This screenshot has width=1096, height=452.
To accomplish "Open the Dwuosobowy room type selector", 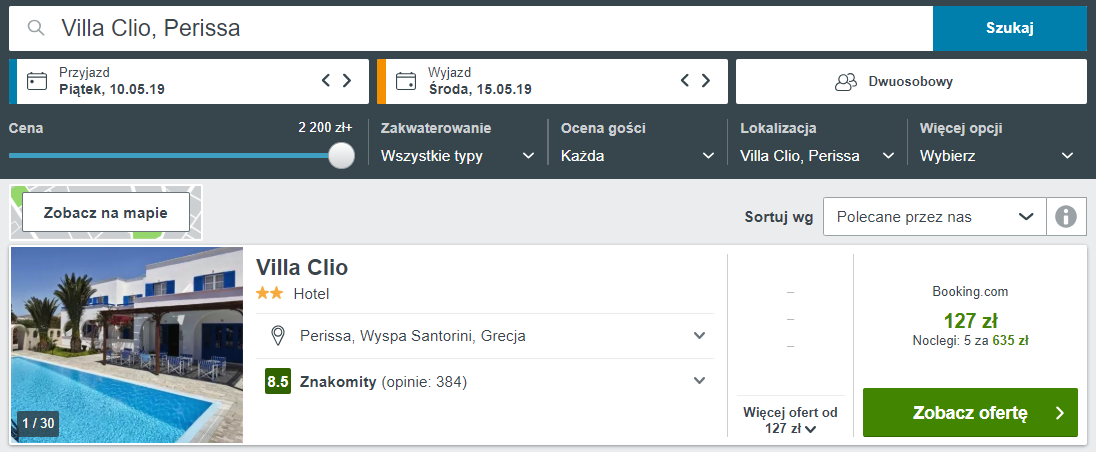I will (x=911, y=82).
